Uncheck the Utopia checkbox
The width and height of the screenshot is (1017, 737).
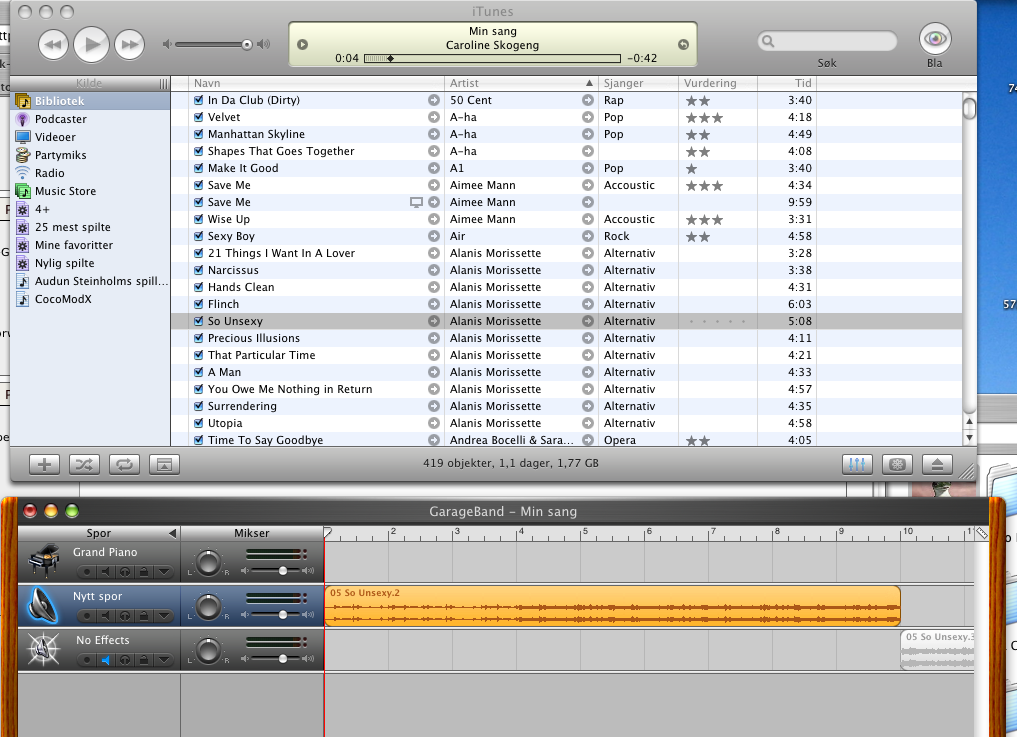198,423
